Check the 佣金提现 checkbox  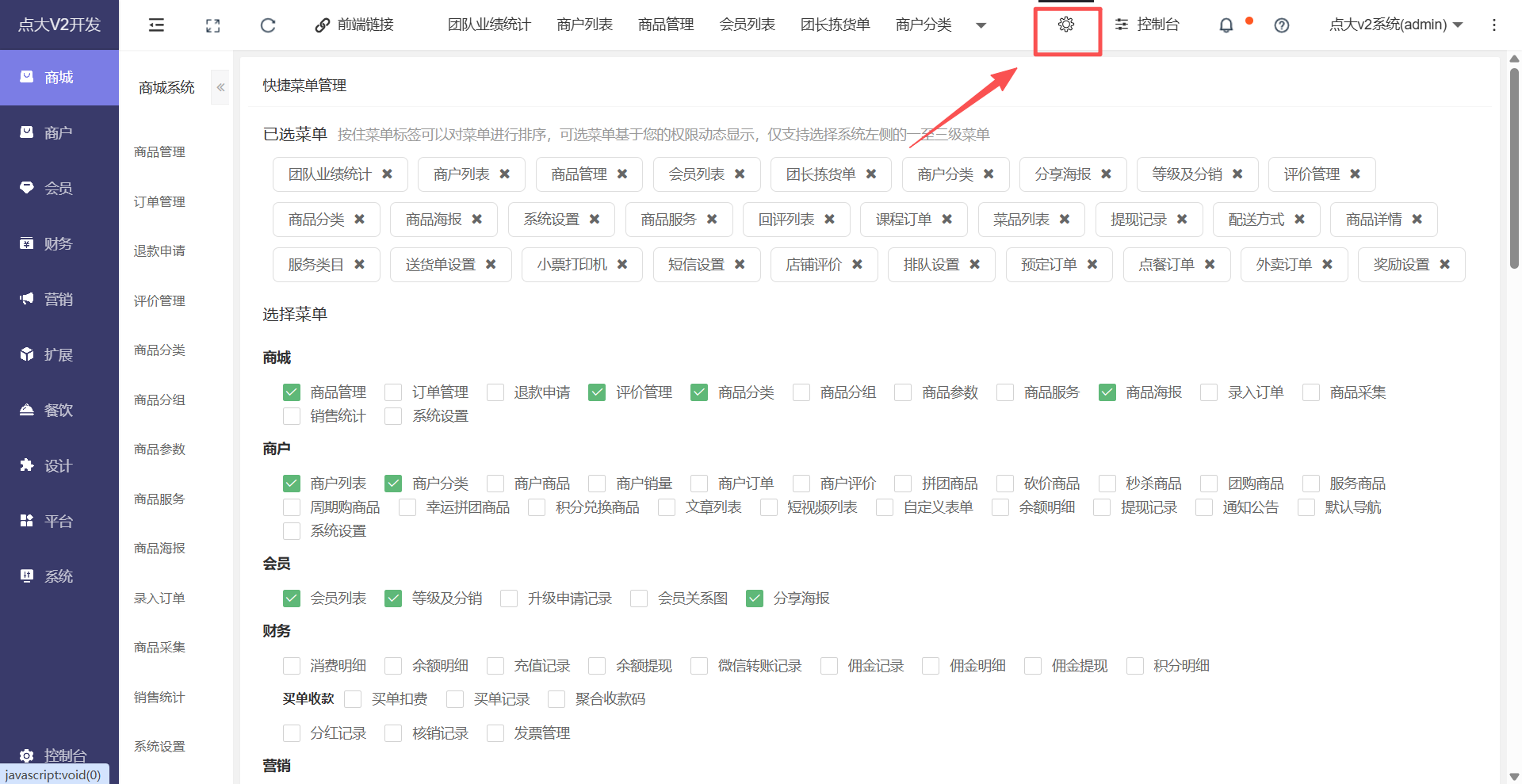(1033, 666)
